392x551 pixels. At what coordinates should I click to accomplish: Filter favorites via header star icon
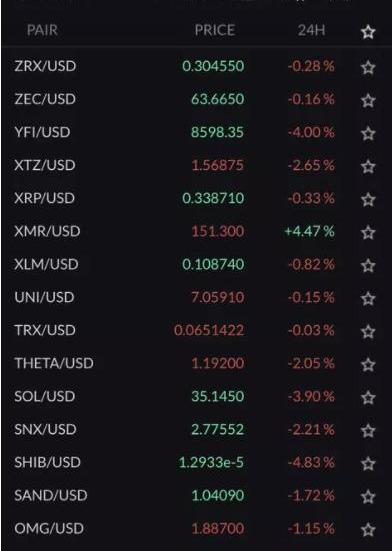coord(368,32)
